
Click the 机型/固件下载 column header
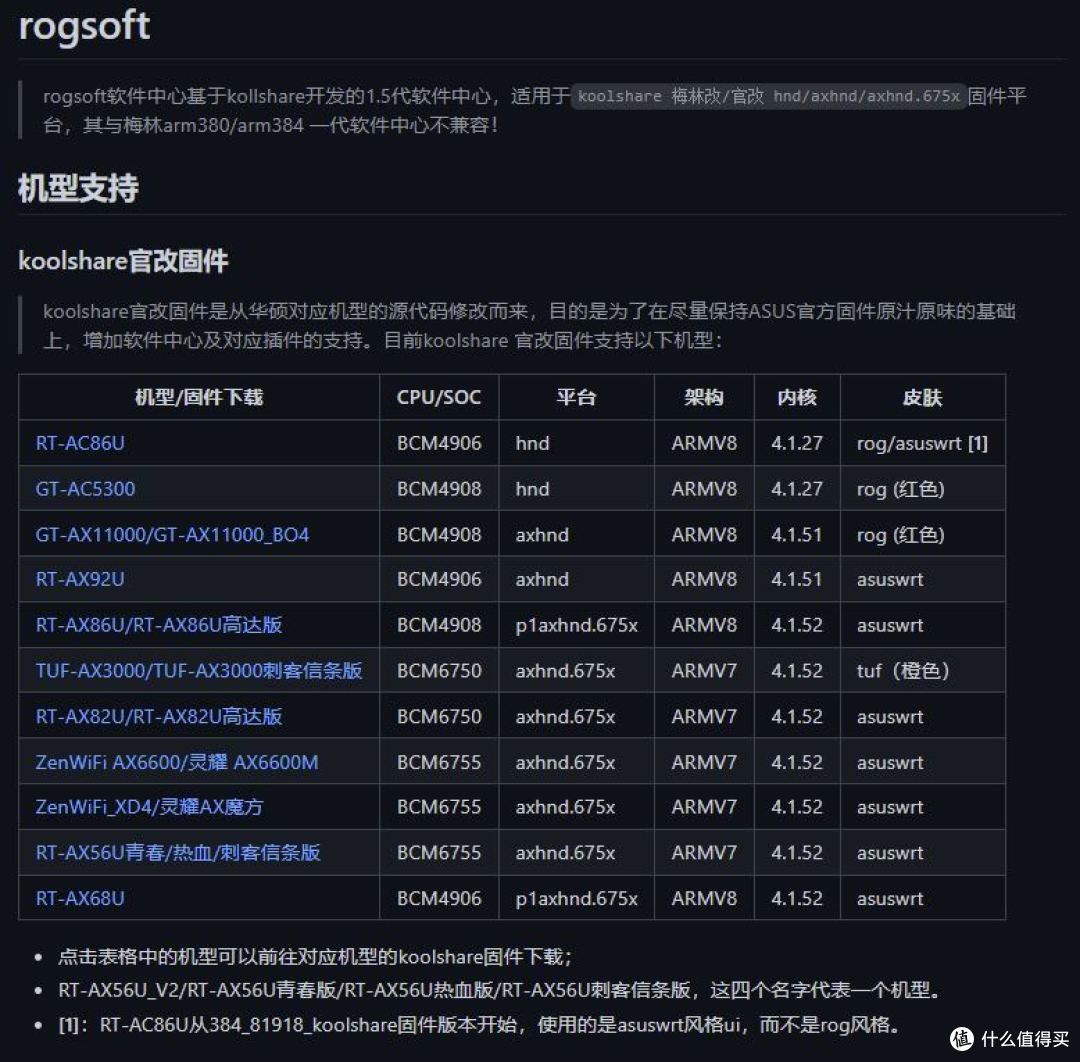coord(199,397)
